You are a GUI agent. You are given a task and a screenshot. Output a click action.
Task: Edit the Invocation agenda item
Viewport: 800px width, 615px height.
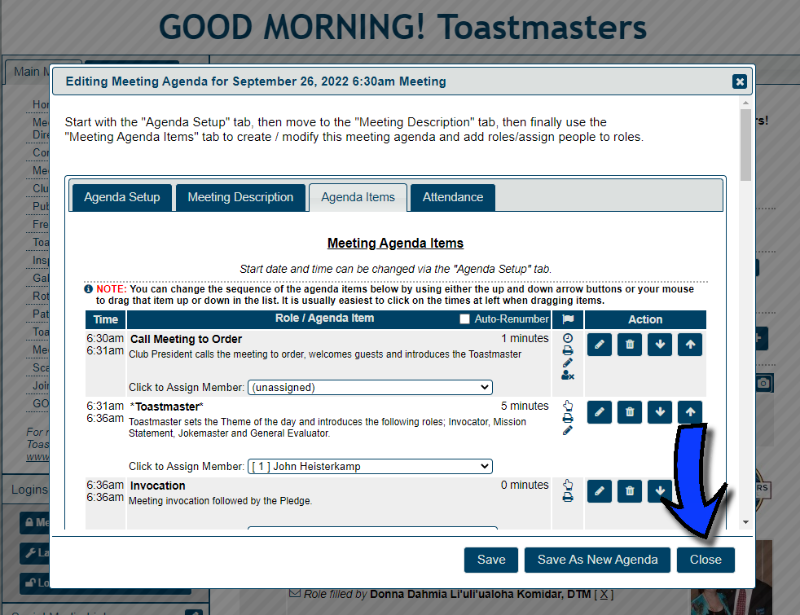point(599,490)
